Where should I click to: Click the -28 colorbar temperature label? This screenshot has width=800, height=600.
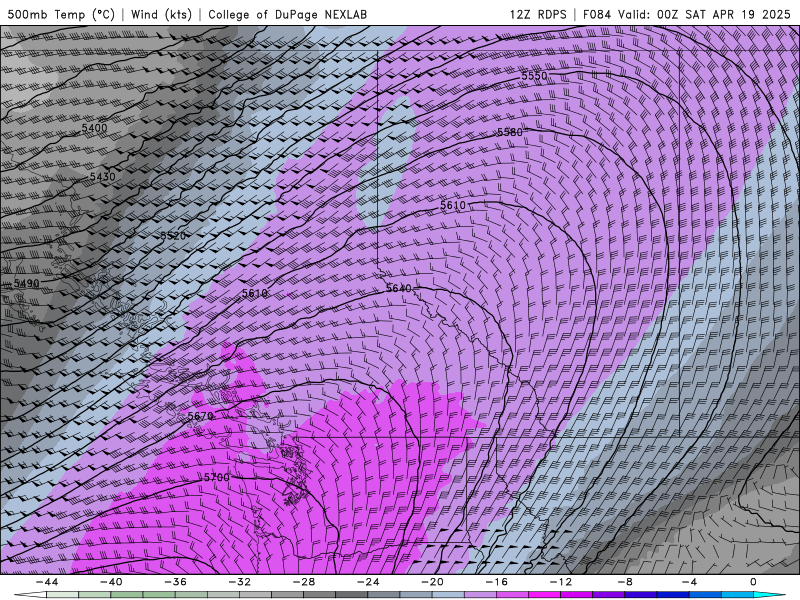coord(304,582)
